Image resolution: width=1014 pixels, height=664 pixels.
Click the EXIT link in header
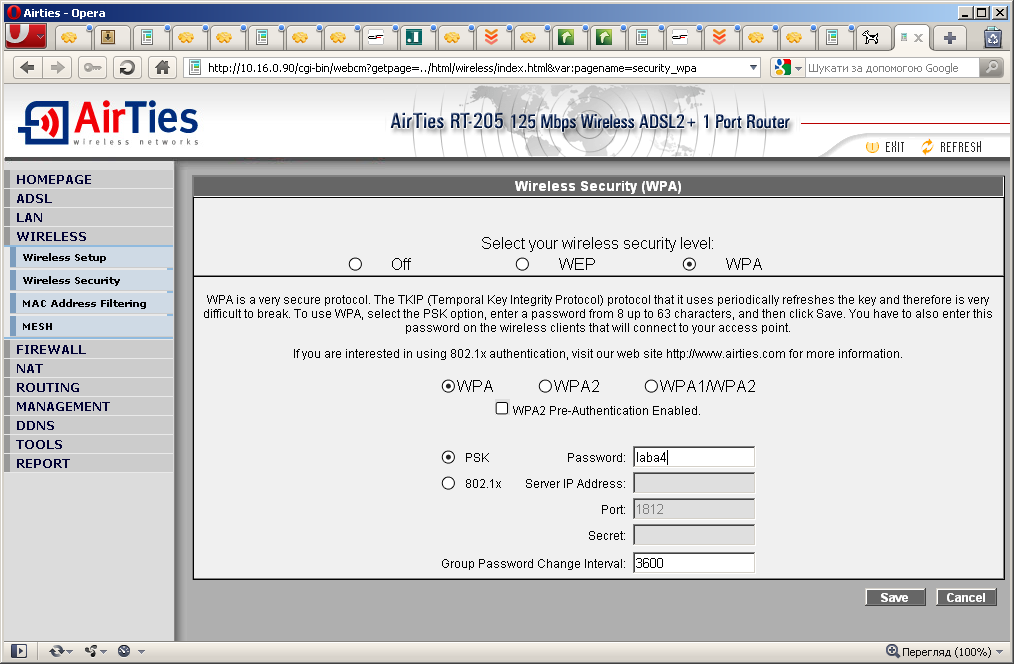click(x=885, y=147)
